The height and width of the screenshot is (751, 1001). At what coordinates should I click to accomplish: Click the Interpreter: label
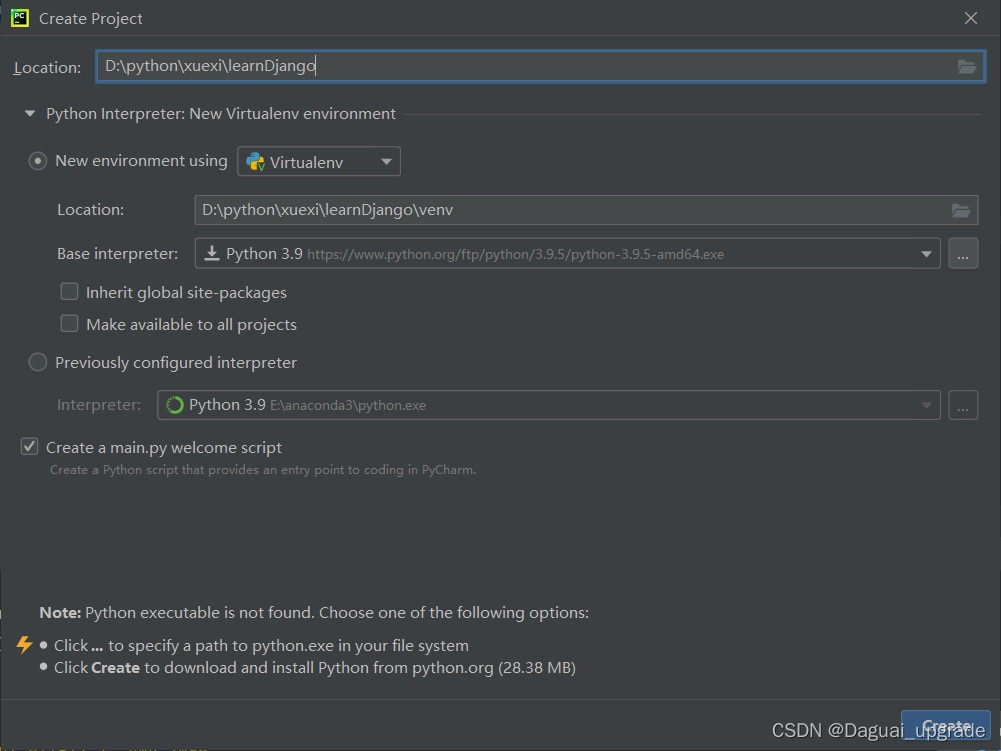tap(99, 405)
